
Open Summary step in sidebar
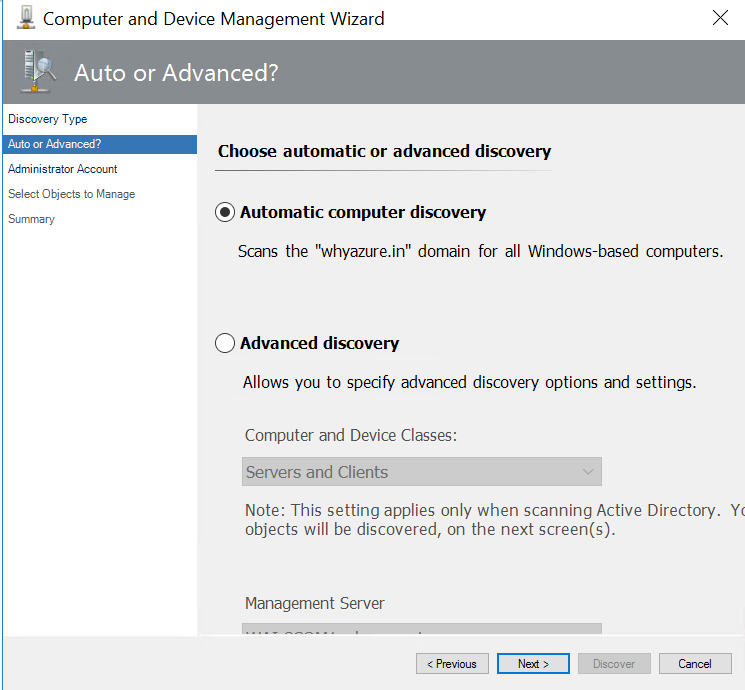[x=31, y=219]
